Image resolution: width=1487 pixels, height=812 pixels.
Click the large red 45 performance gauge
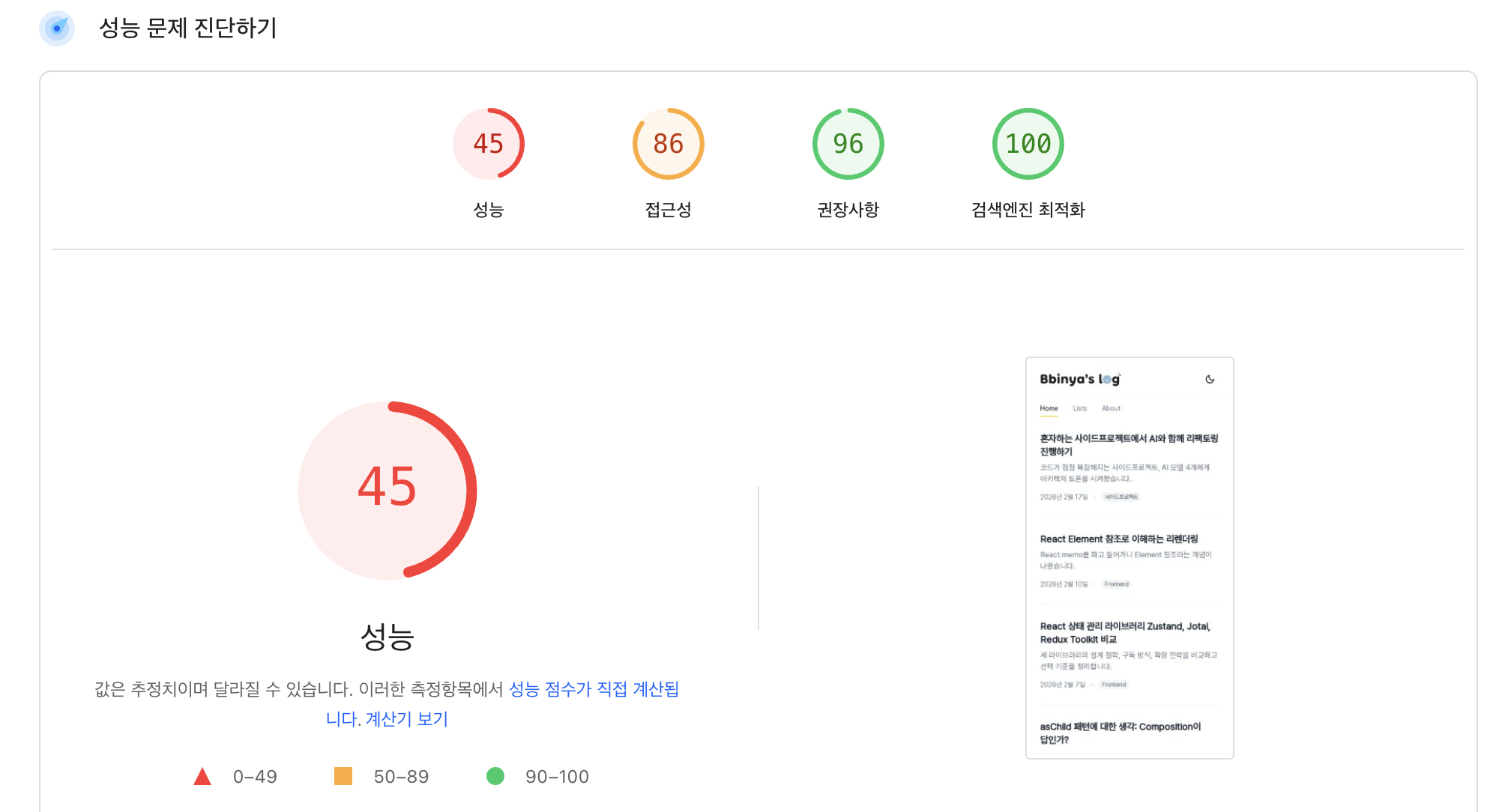point(387,491)
